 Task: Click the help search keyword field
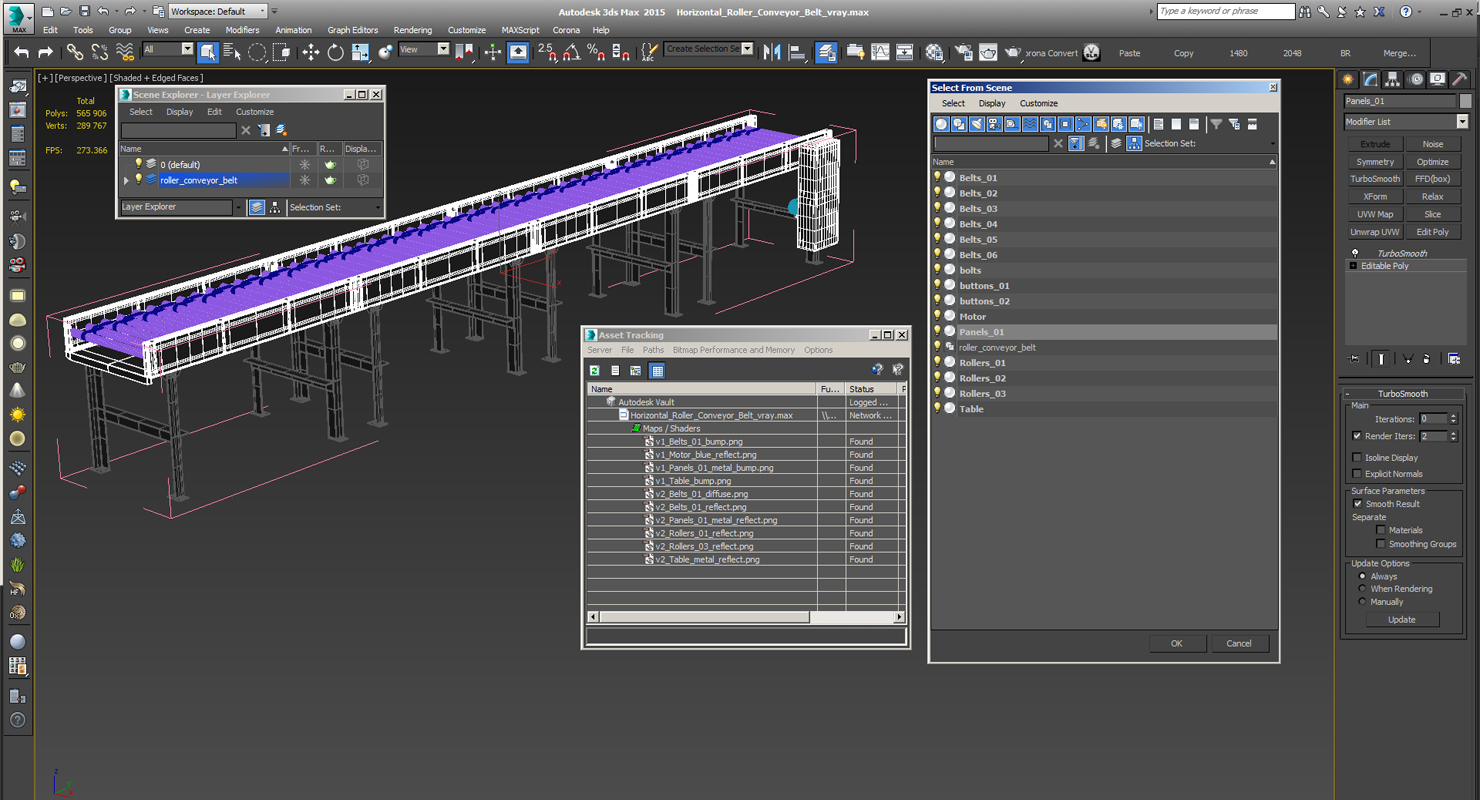(1225, 11)
